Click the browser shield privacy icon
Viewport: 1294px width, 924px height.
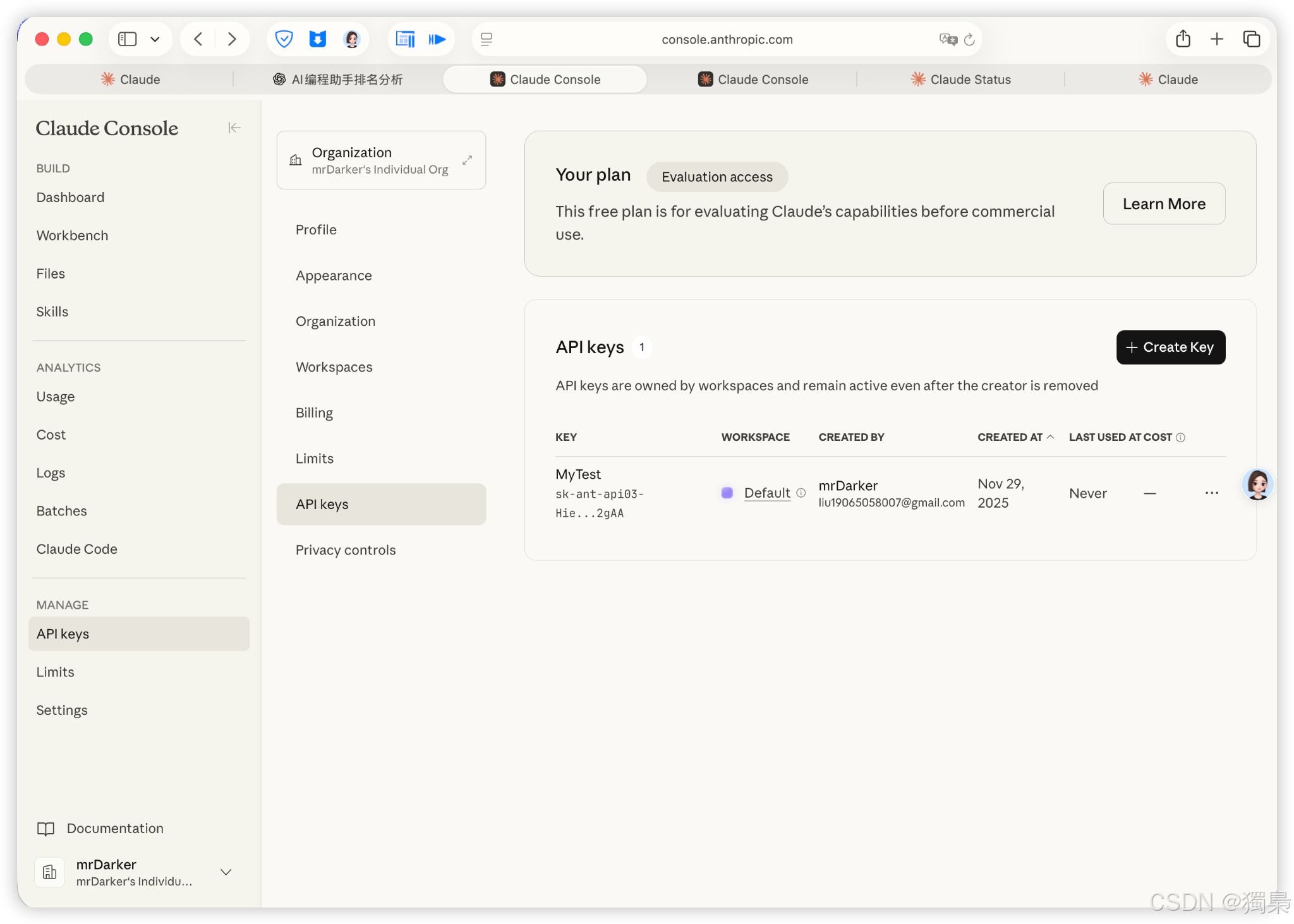point(284,39)
